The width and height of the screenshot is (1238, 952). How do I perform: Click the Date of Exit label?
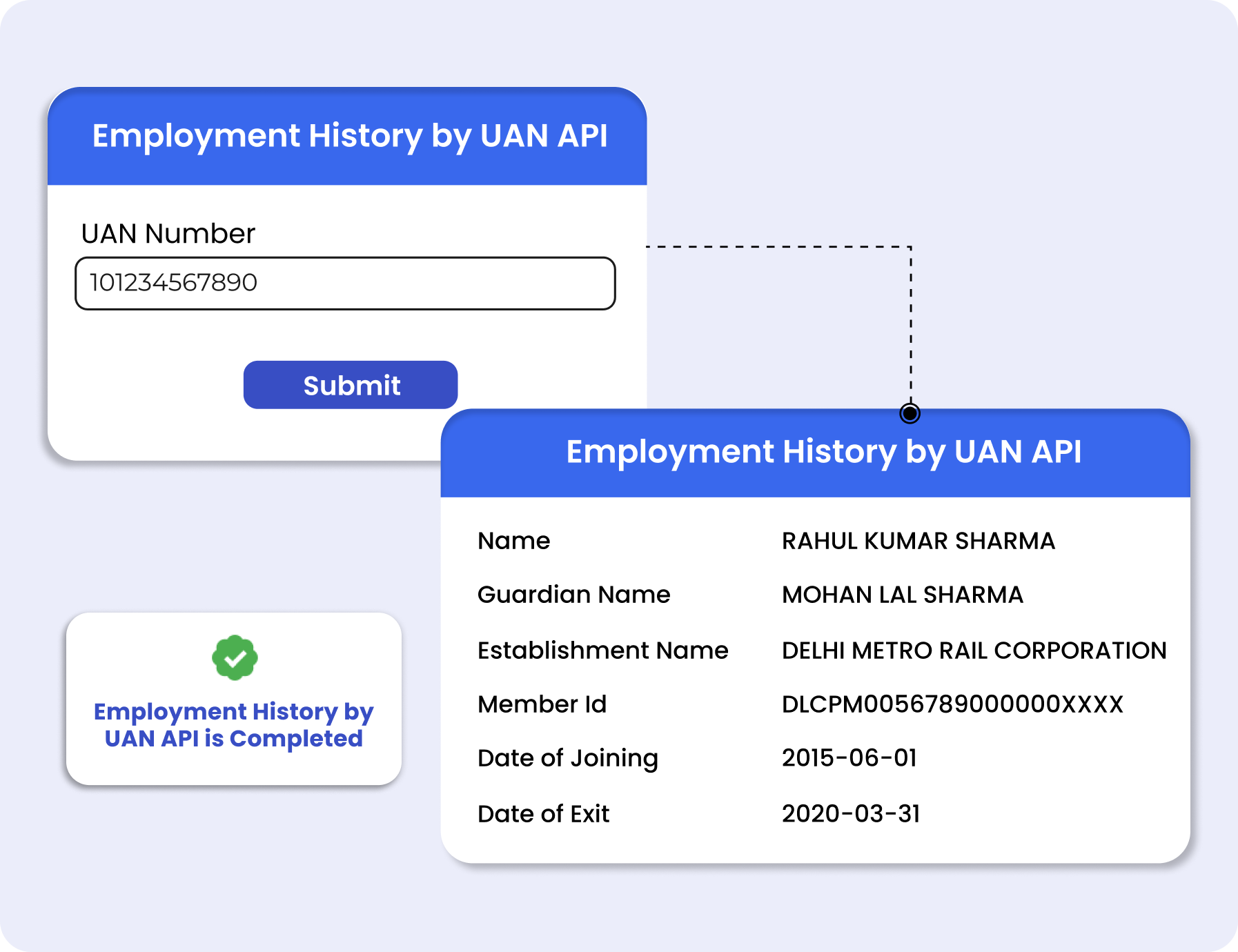(x=543, y=814)
